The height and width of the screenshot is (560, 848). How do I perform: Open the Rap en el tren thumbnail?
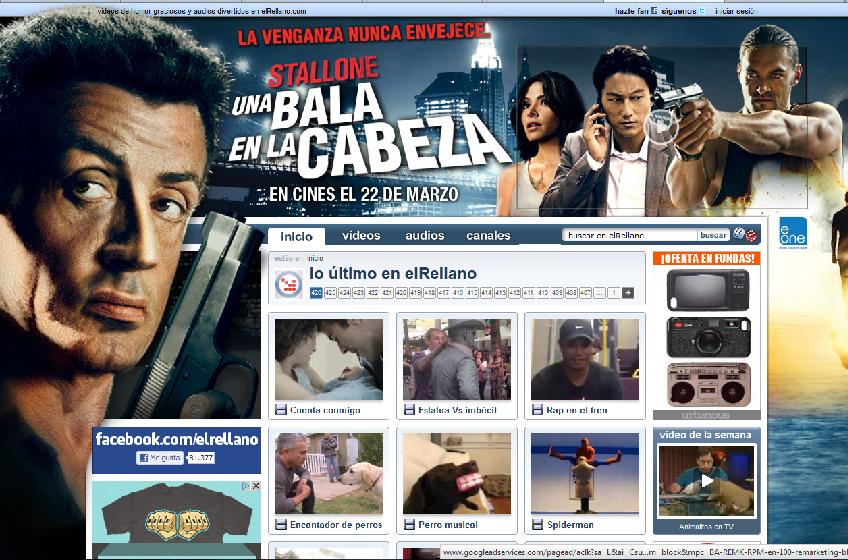point(585,359)
